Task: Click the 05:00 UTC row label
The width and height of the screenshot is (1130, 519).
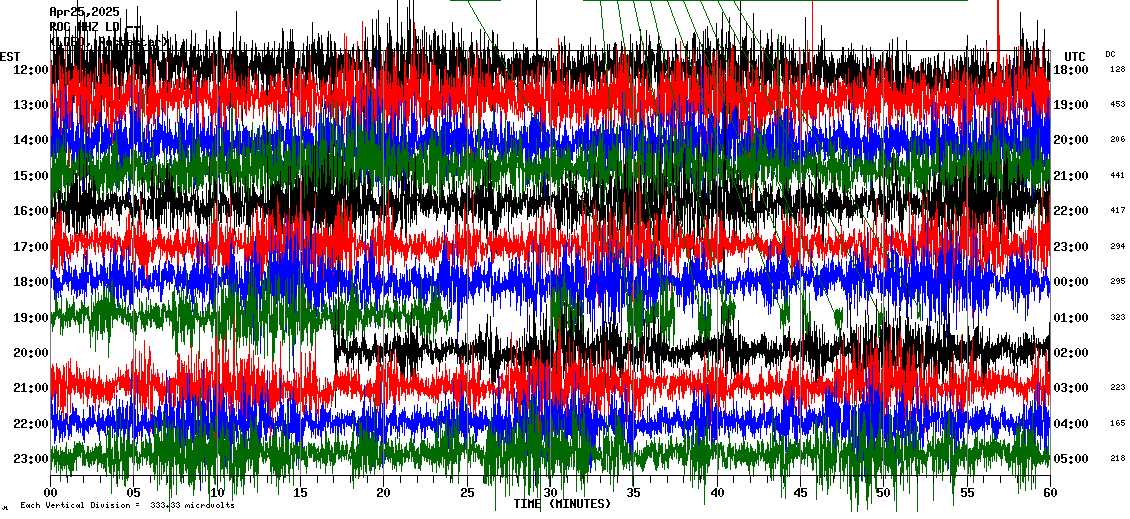Action: click(x=1070, y=458)
